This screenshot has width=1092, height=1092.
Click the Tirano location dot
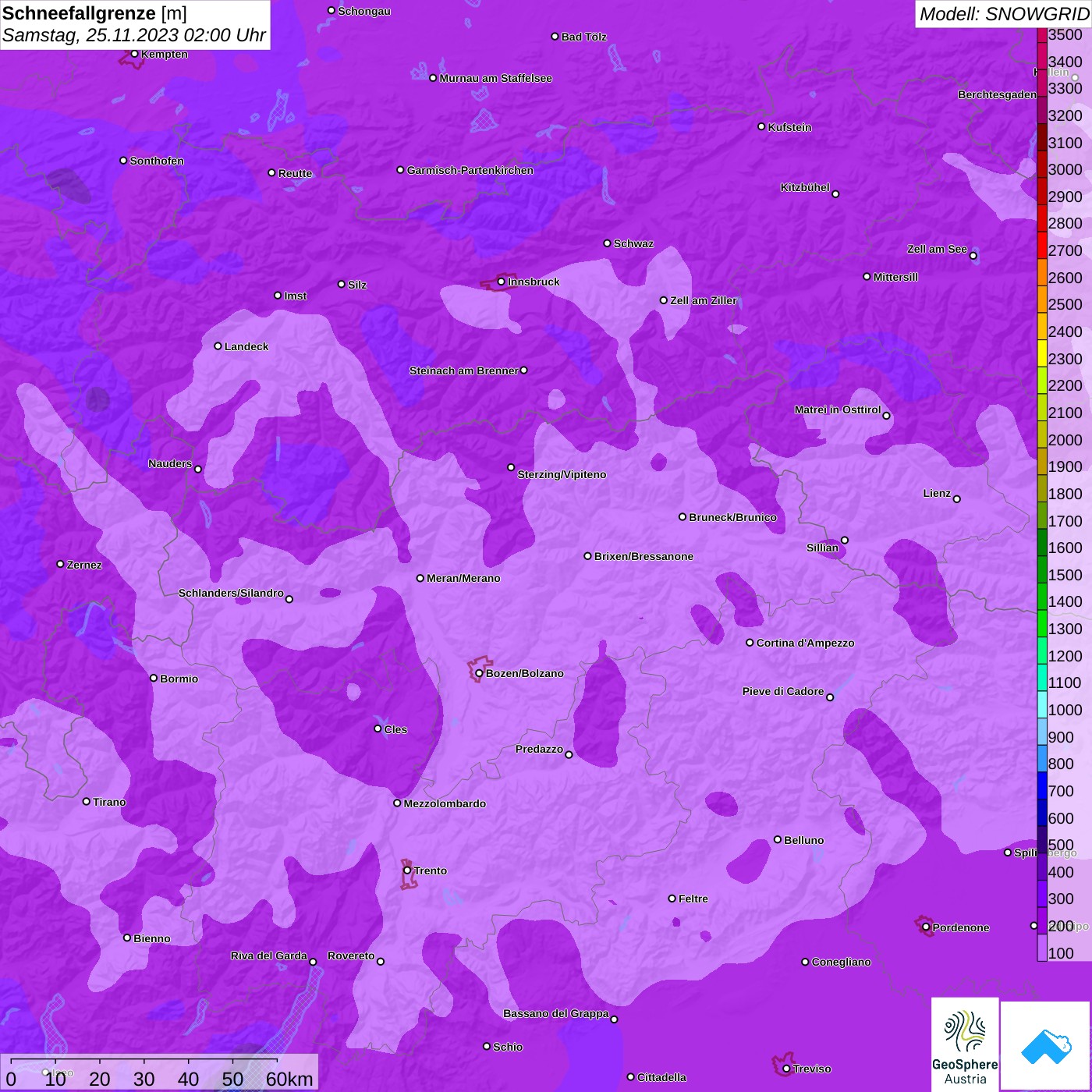pos(87,801)
